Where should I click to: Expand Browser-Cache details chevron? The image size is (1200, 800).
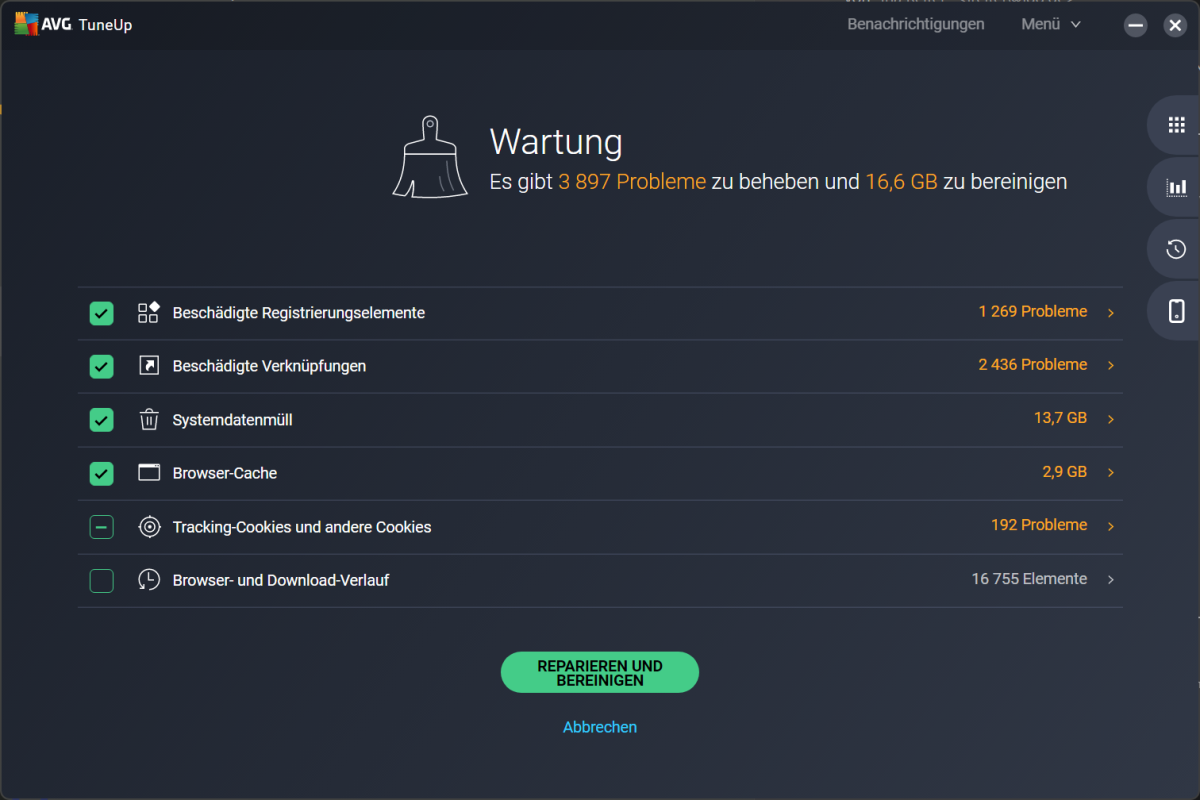coord(1110,473)
